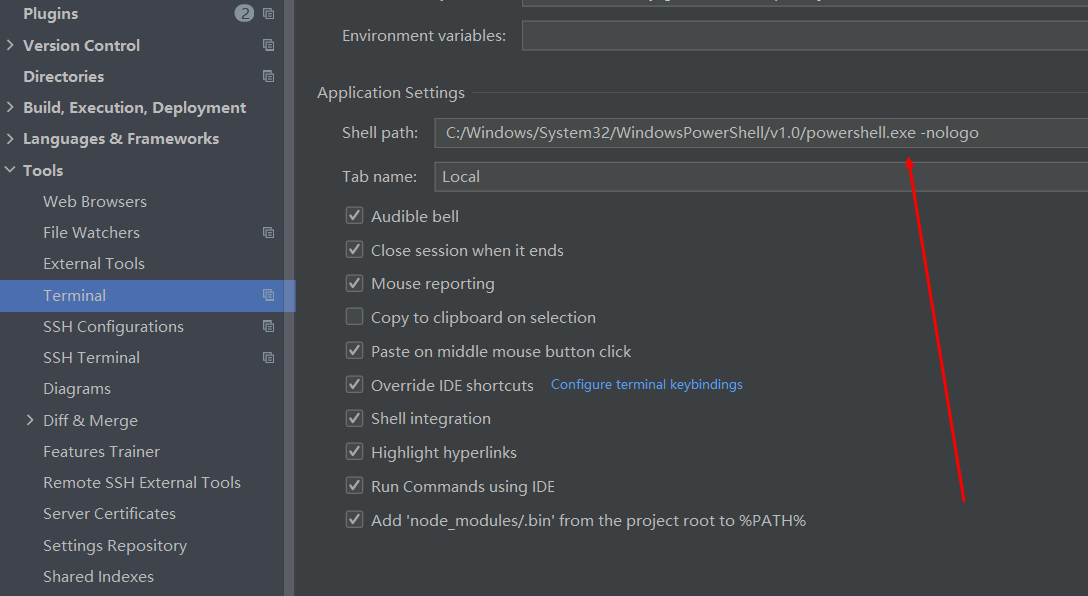
Task: Open Configure terminal keybindings link
Action: pyautogui.click(x=646, y=384)
